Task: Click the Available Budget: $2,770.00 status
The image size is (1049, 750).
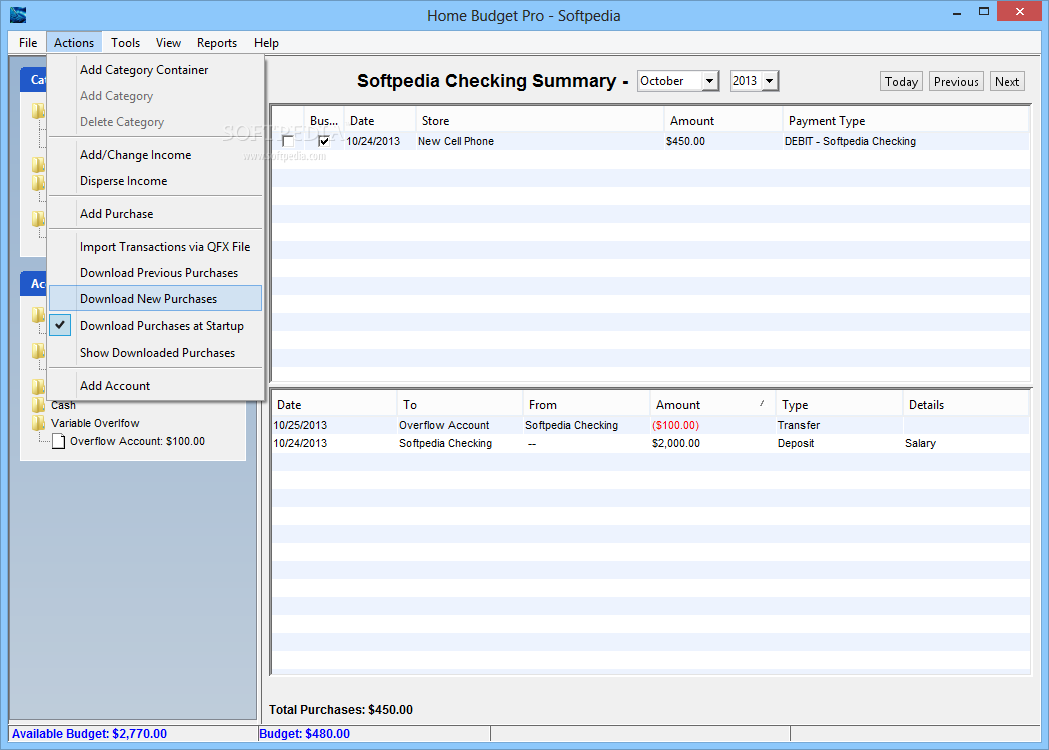Action: 89,733
